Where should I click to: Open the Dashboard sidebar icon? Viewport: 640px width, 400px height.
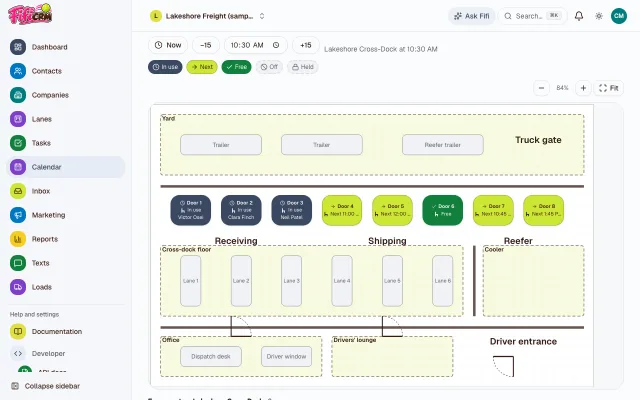tap(18, 47)
